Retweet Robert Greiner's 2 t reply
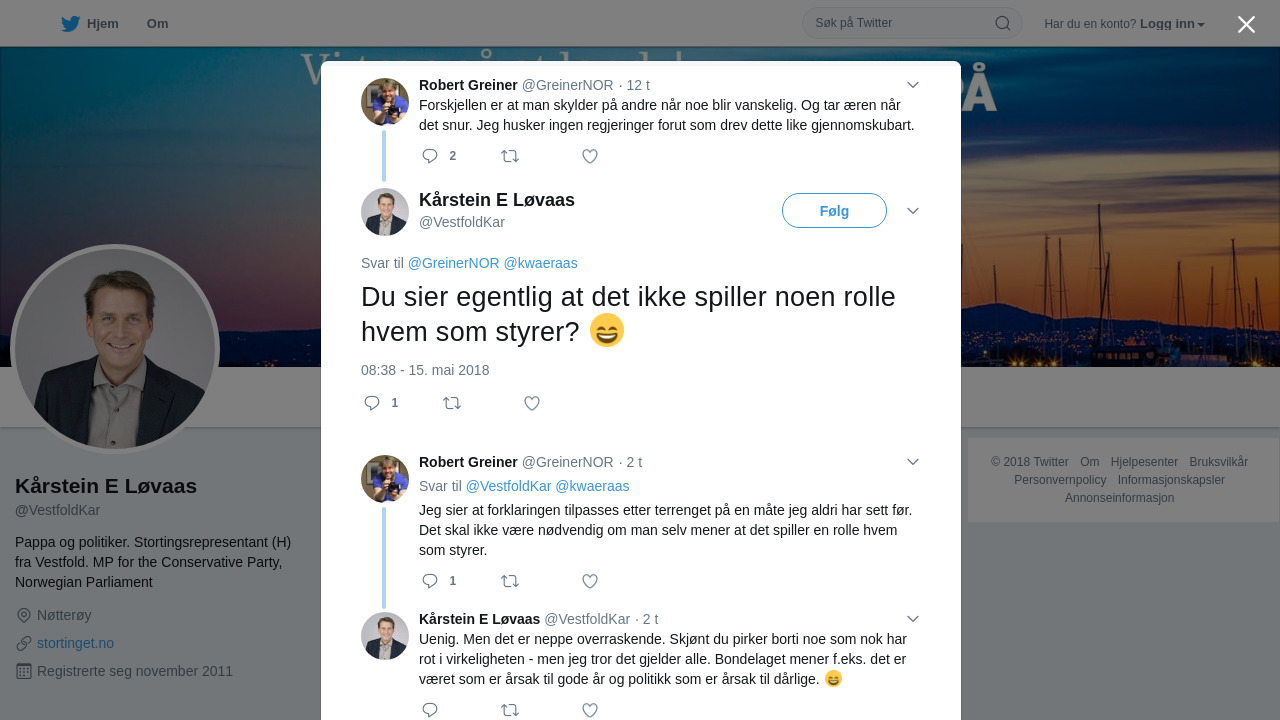 click(510, 581)
